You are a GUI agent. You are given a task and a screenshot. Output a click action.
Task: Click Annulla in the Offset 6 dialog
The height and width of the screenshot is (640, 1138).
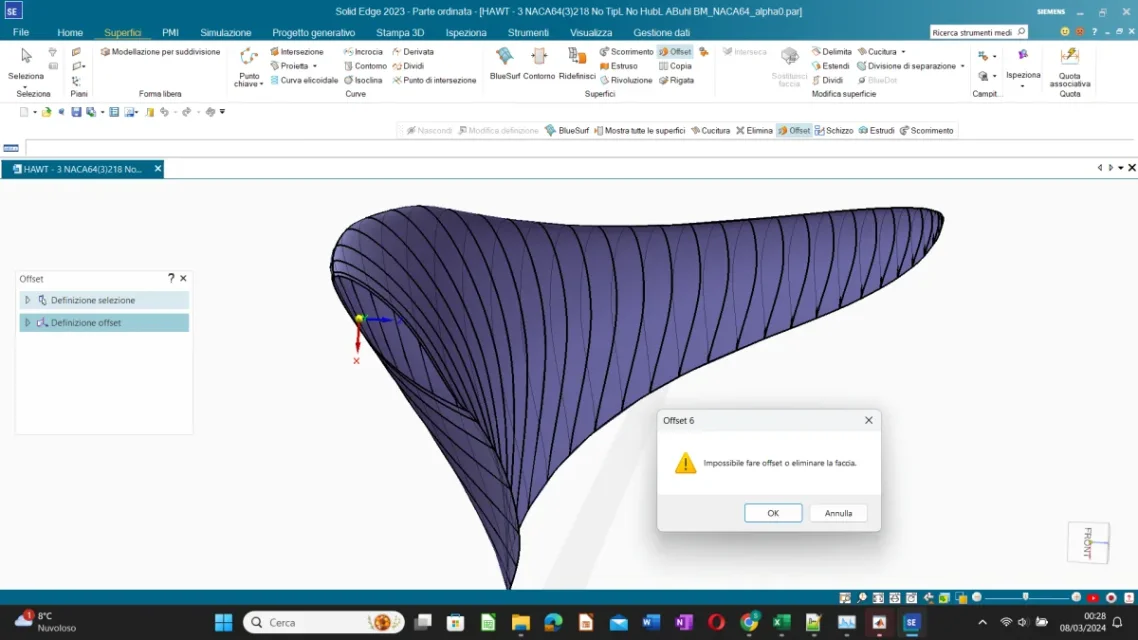pos(838,513)
